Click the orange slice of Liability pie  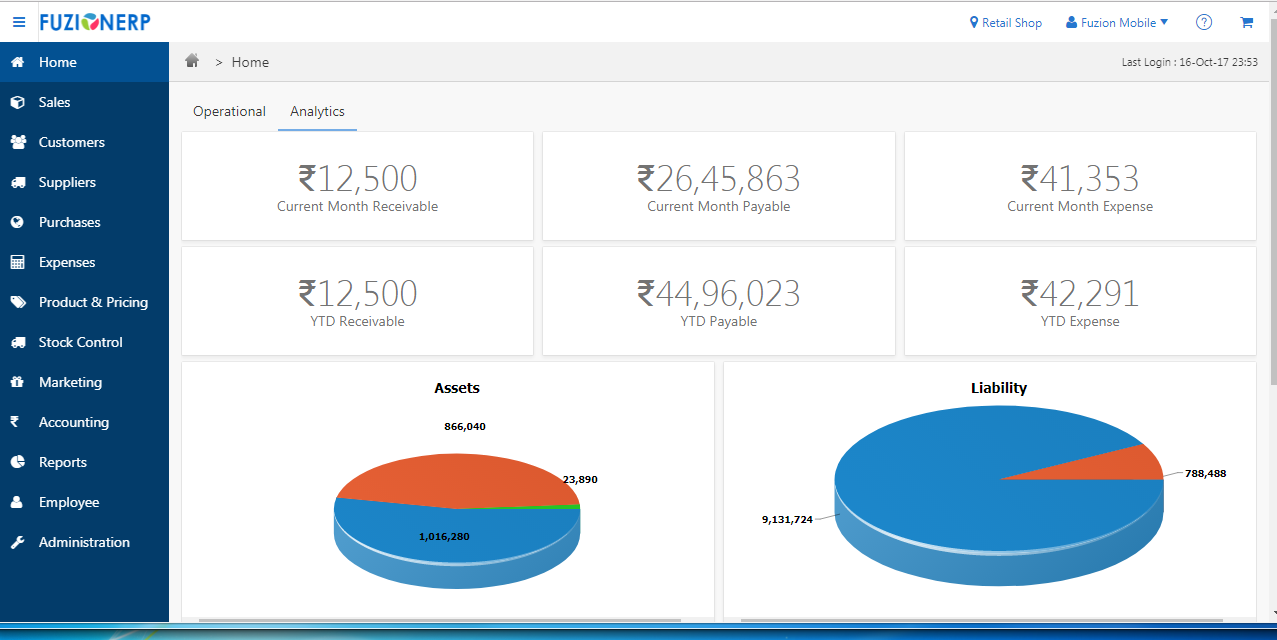(1130, 463)
